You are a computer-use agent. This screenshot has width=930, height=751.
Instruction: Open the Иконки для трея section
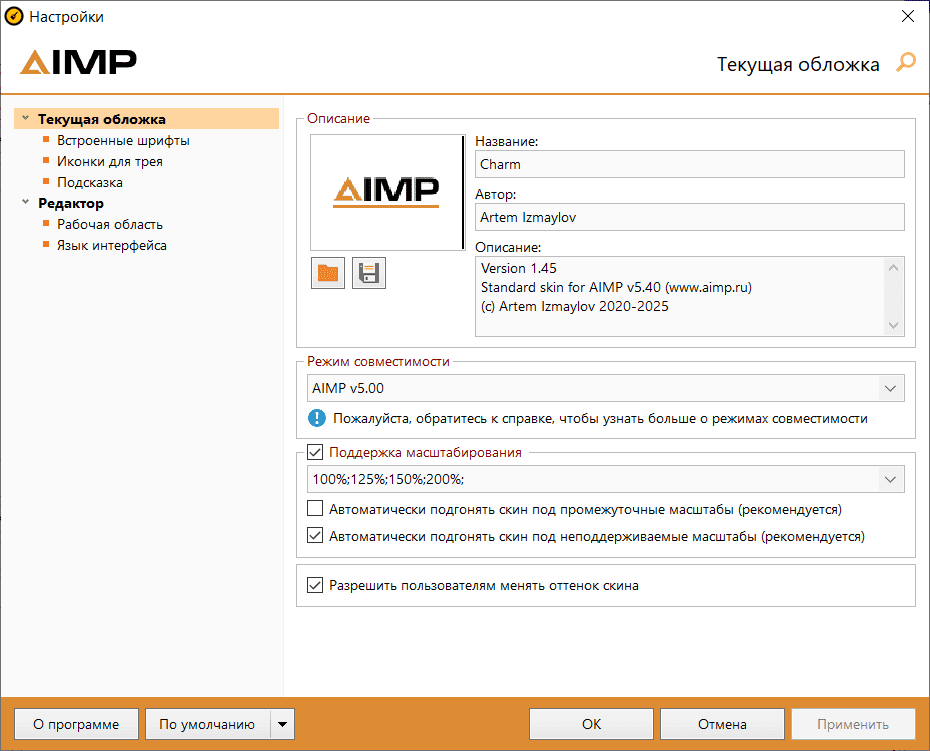pos(110,161)
